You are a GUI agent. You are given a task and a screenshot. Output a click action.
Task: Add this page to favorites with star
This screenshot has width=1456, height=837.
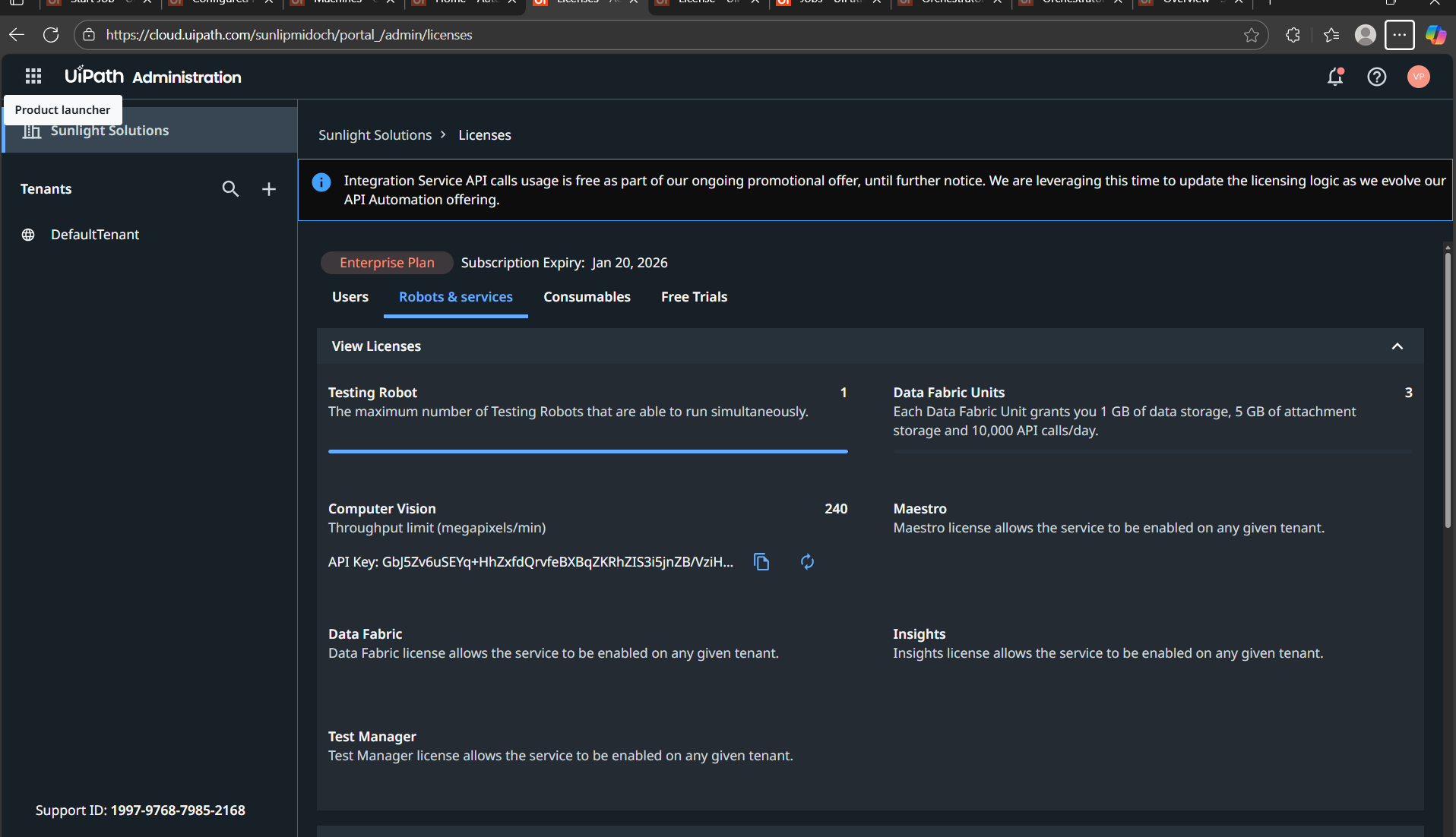[x=1252, y=35]
